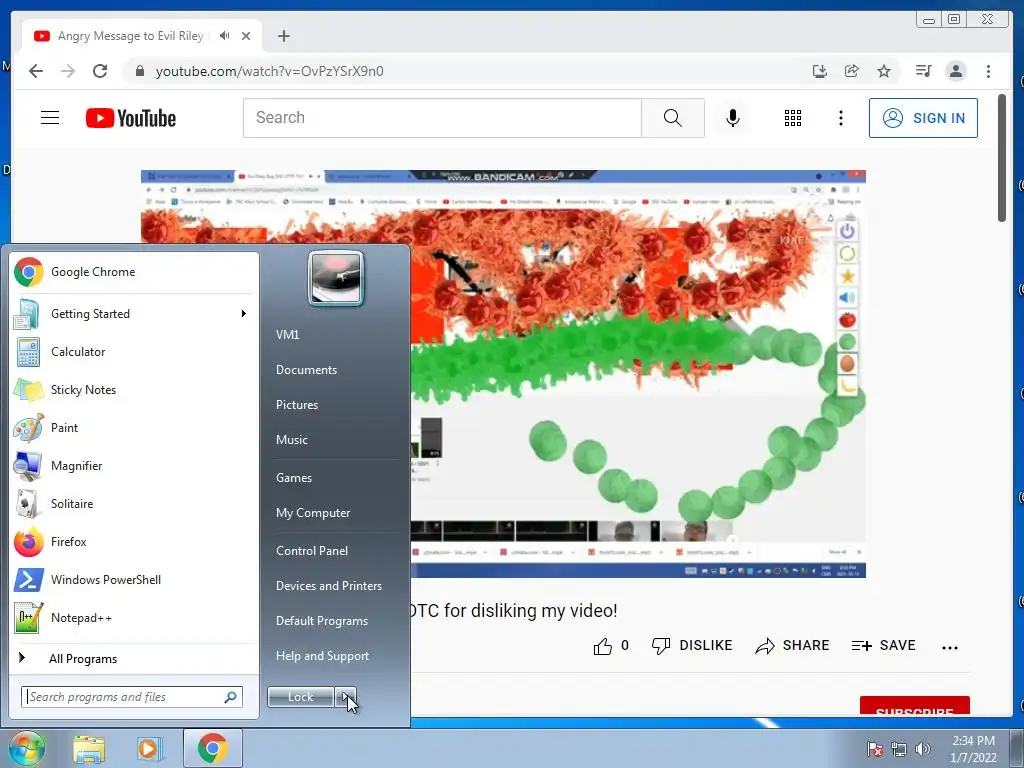Start Solitaire from the Start menu

pos(134,504)
